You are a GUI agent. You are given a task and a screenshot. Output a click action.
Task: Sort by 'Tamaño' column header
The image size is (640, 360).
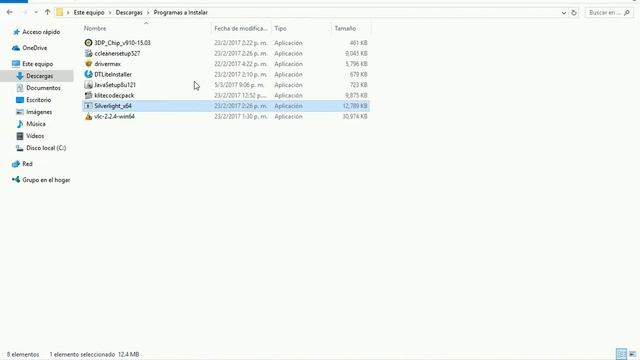[345, 28]
